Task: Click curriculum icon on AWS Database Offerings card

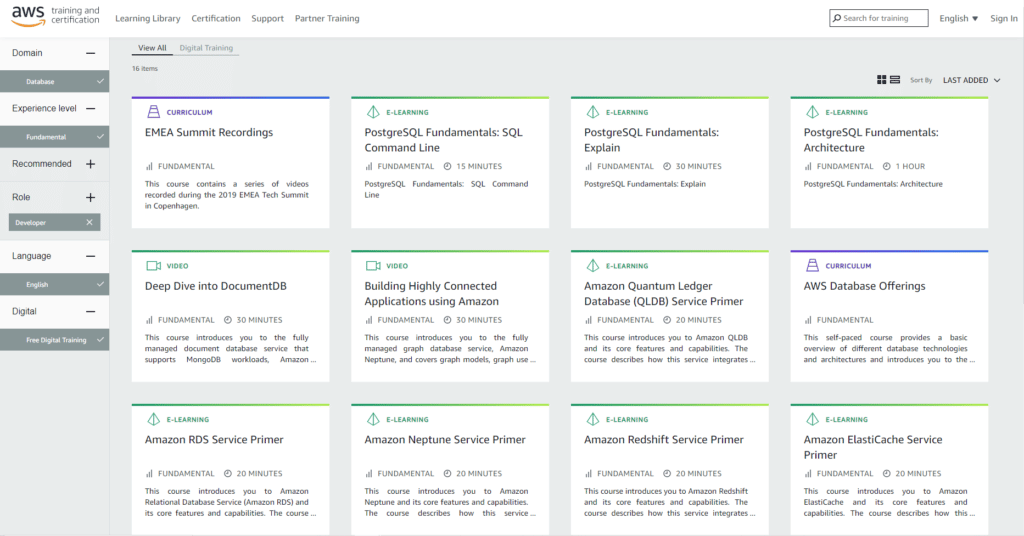Action: [812, 266]
